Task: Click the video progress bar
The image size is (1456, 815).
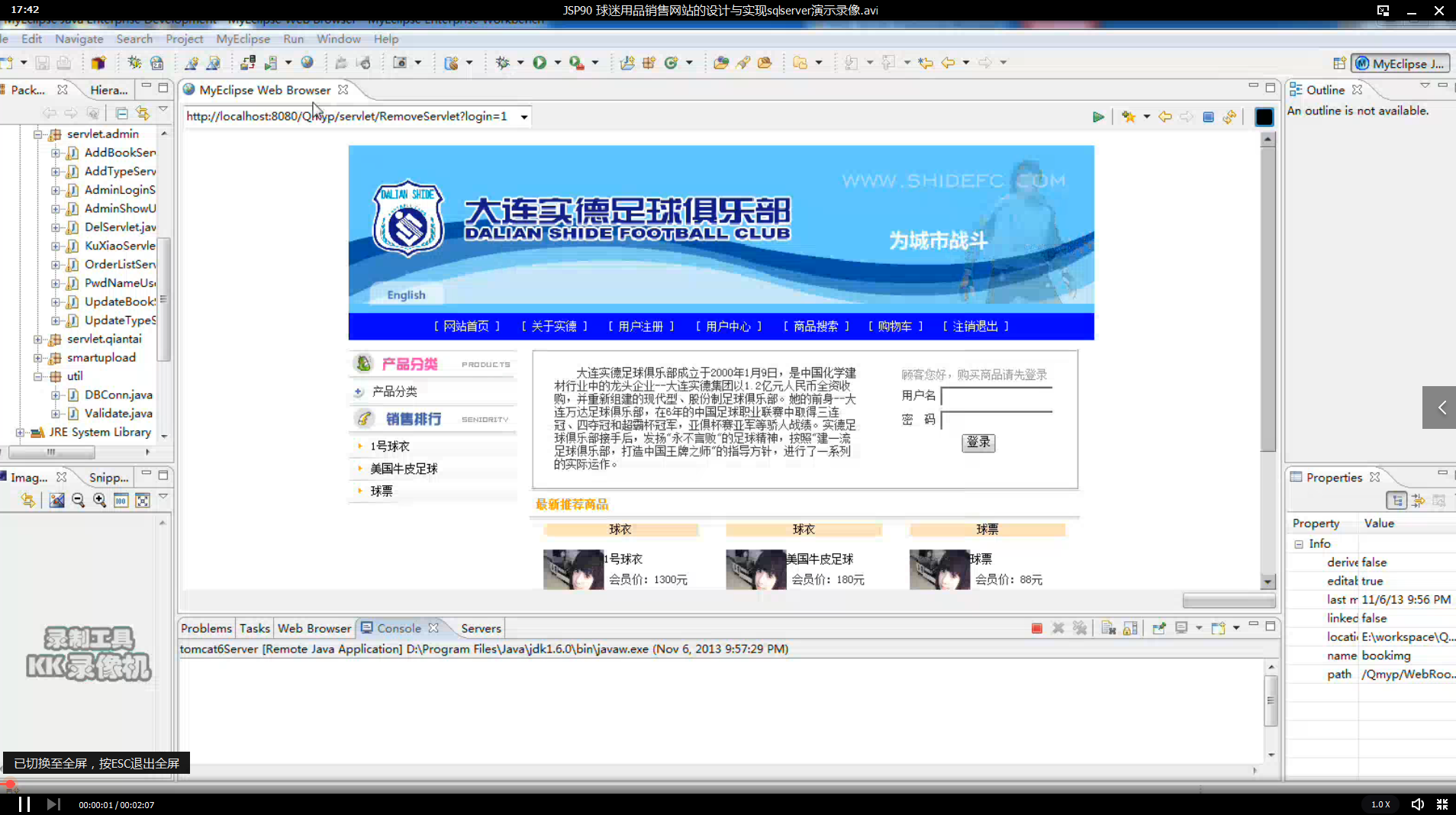Action: (728, 784)
